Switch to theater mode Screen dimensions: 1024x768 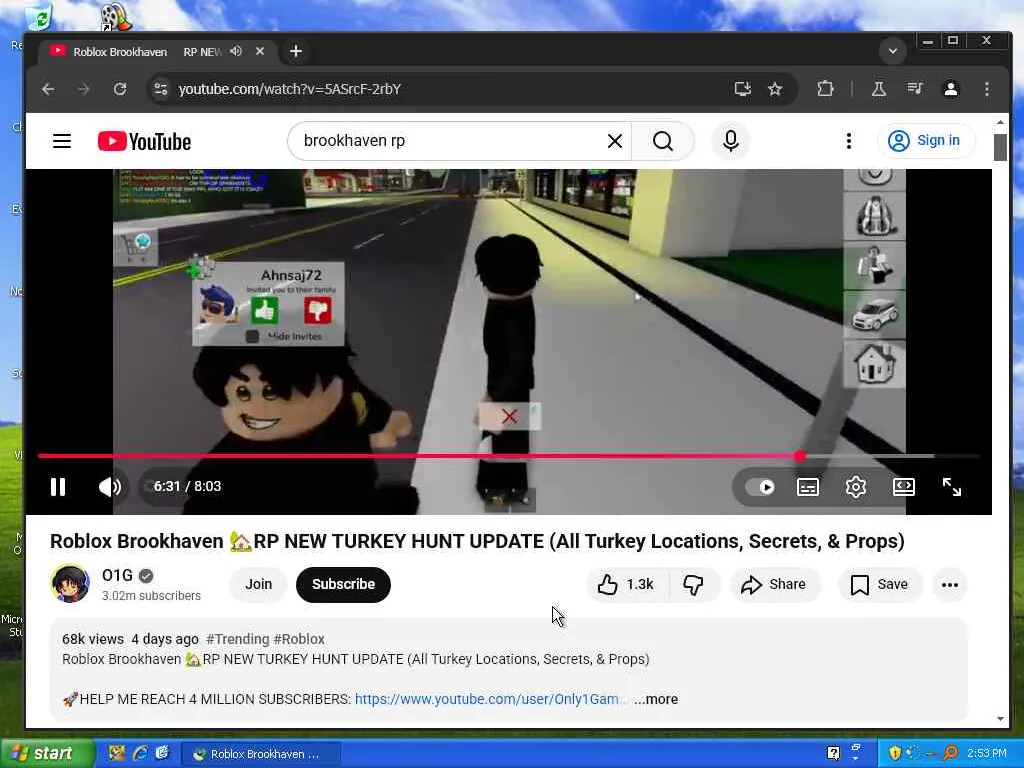[904, 487]
